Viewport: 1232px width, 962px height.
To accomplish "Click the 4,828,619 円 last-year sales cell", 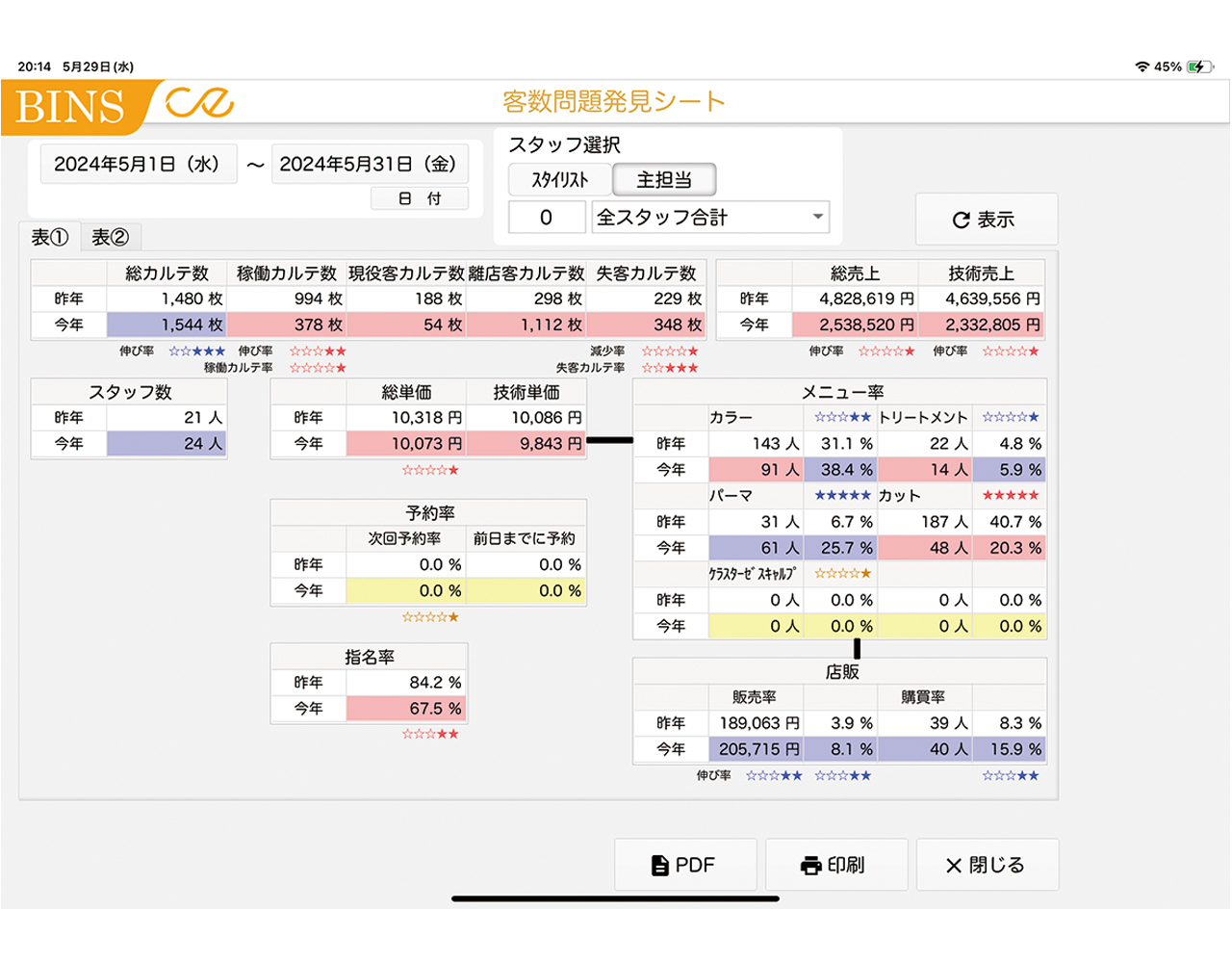I will (855, 299).
